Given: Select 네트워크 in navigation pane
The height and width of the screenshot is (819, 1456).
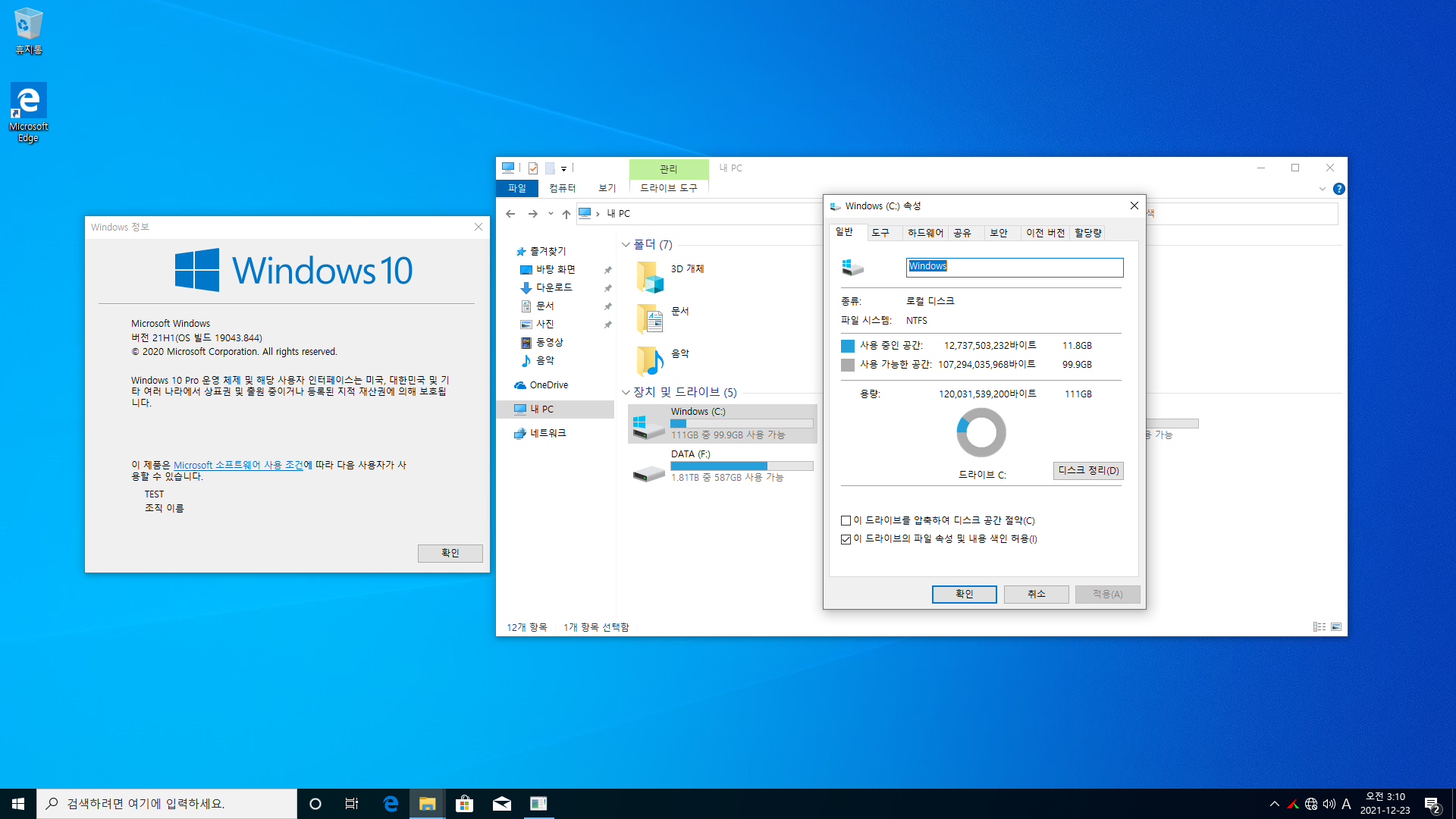Looking at the screenshot, I should [548, 433].
